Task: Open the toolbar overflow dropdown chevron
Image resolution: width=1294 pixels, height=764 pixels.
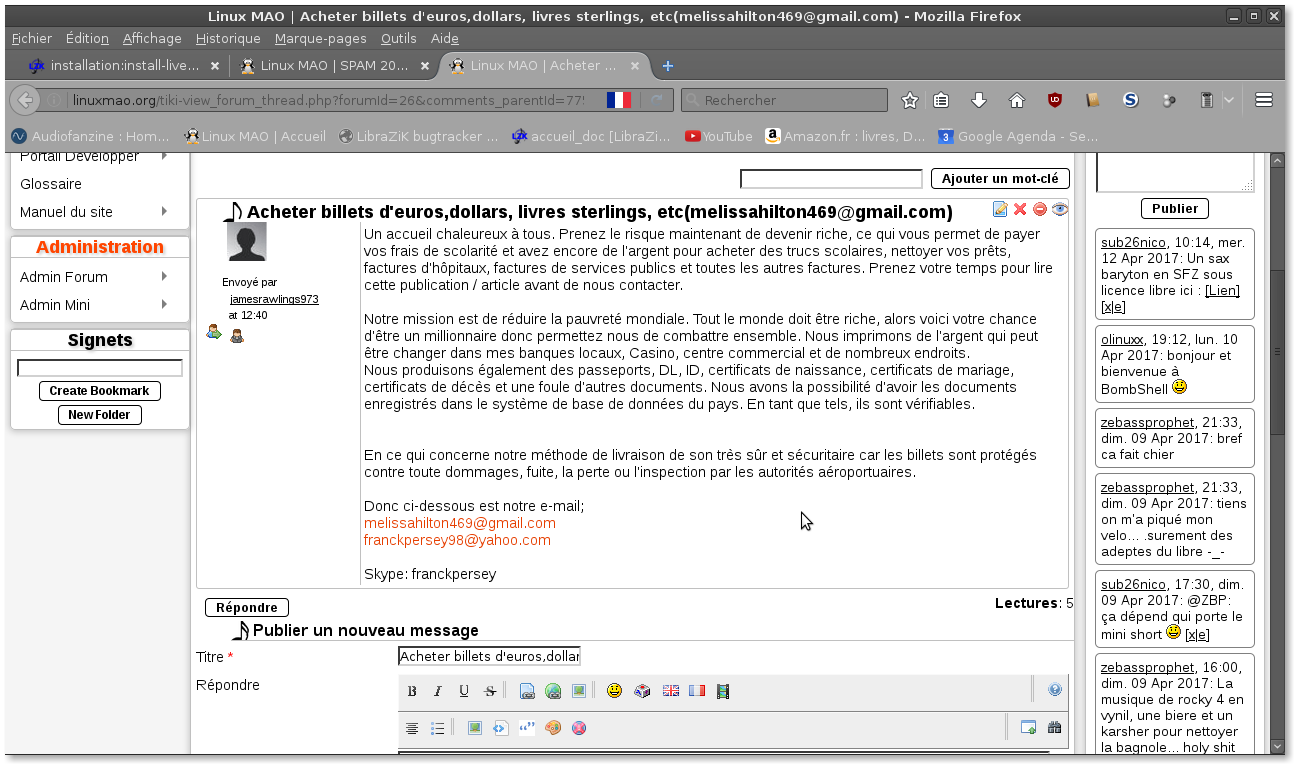Action: [1229, 100]
